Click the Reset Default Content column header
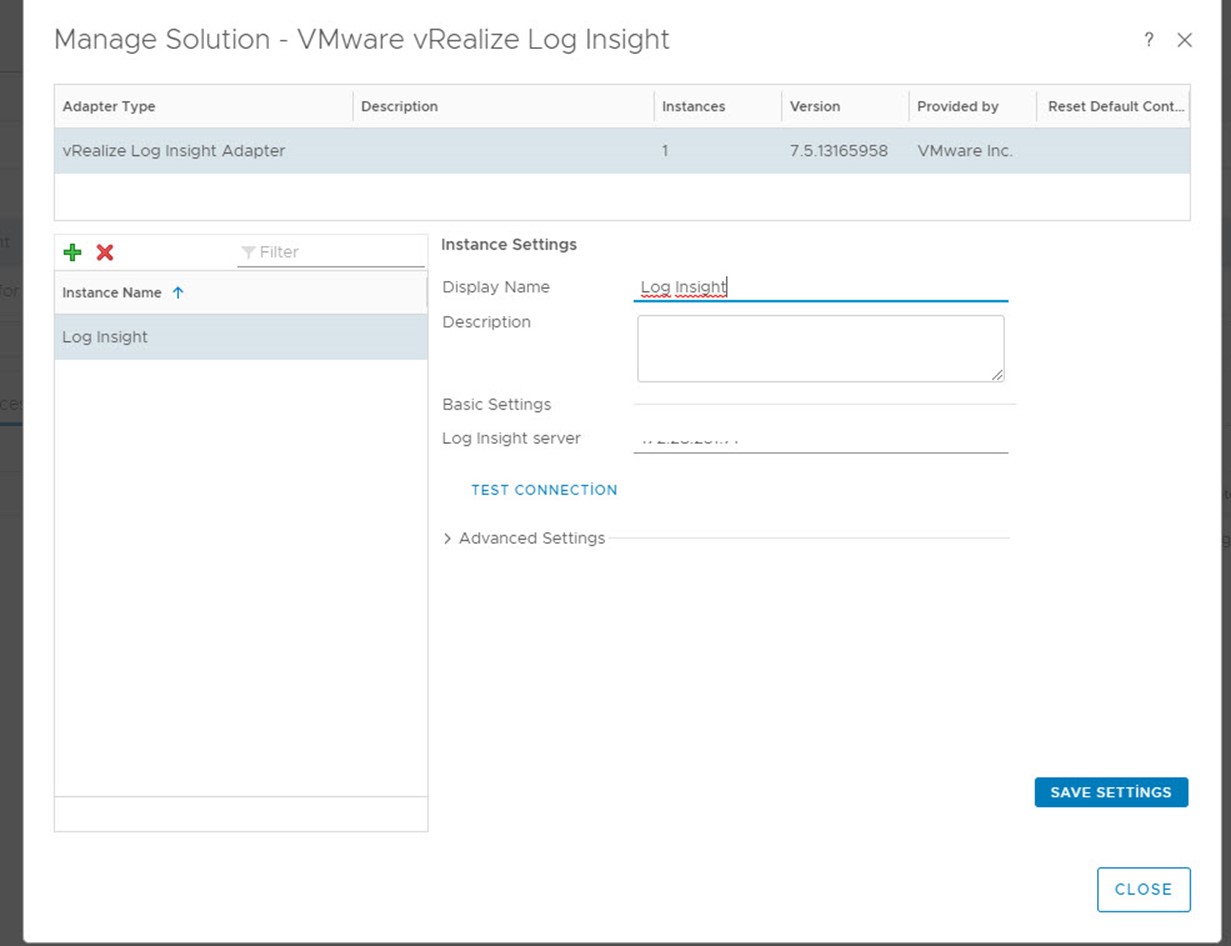Viewport: 1231px width, 946px height. pyautogui.click(x=1114, y=106)
